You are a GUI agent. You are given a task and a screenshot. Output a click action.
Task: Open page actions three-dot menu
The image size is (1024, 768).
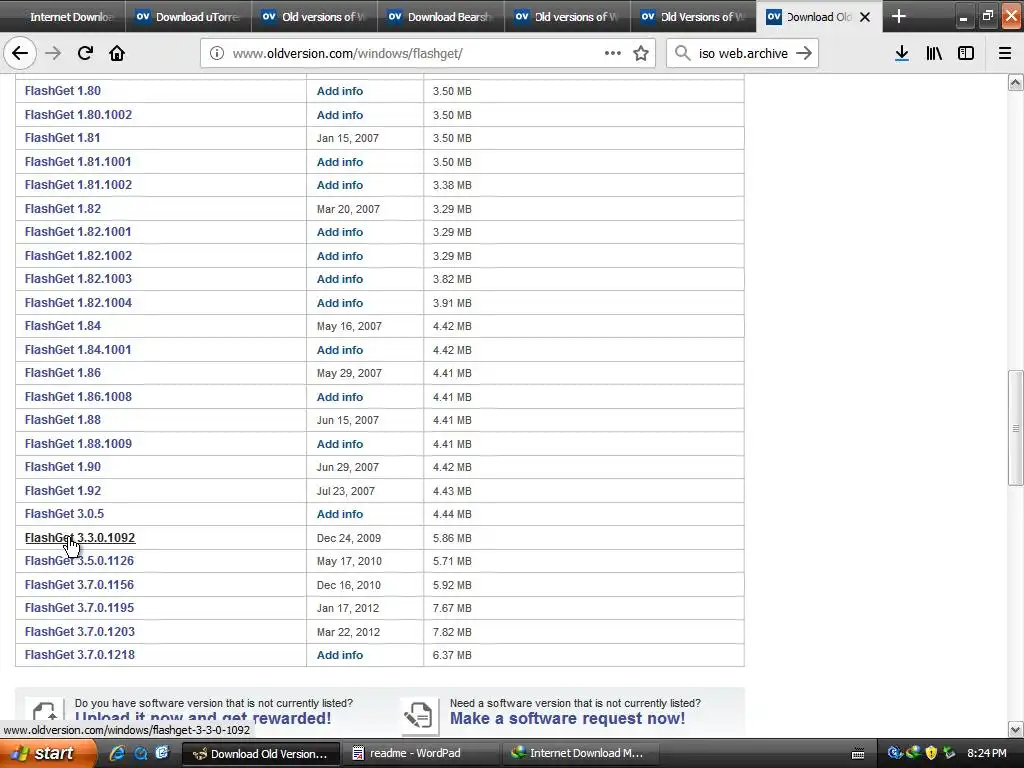point(613,54)
